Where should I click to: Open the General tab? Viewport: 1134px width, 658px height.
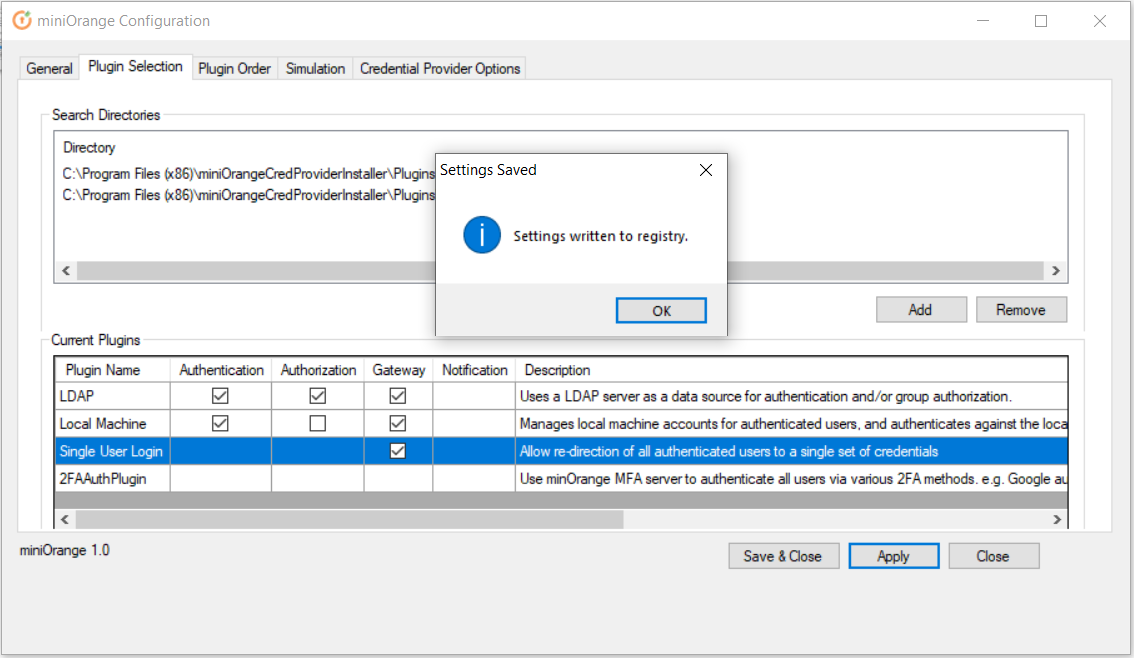49,69
